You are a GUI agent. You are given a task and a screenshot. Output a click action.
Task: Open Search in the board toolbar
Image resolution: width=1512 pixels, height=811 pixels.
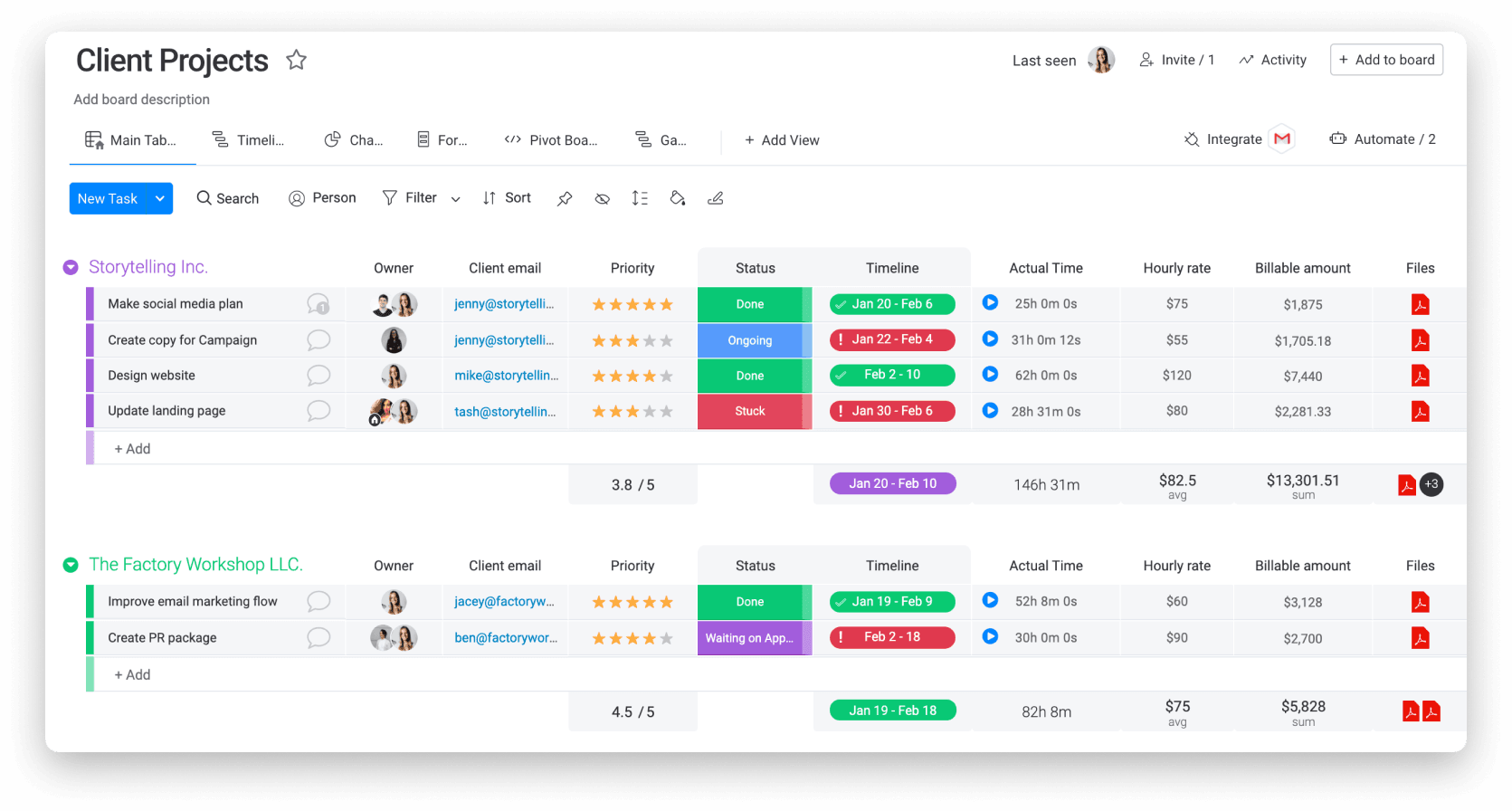coord(228,198)
